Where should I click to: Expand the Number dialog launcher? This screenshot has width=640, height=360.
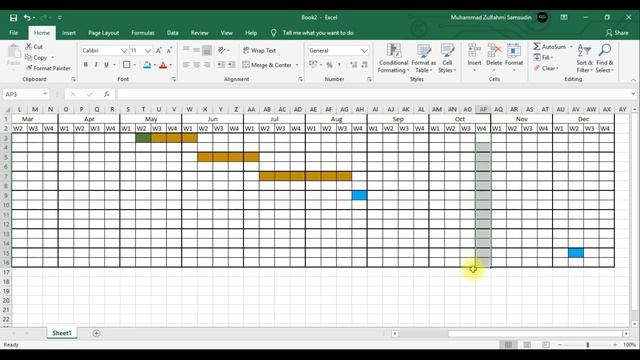pyautogui.click(x=369, y=79)
